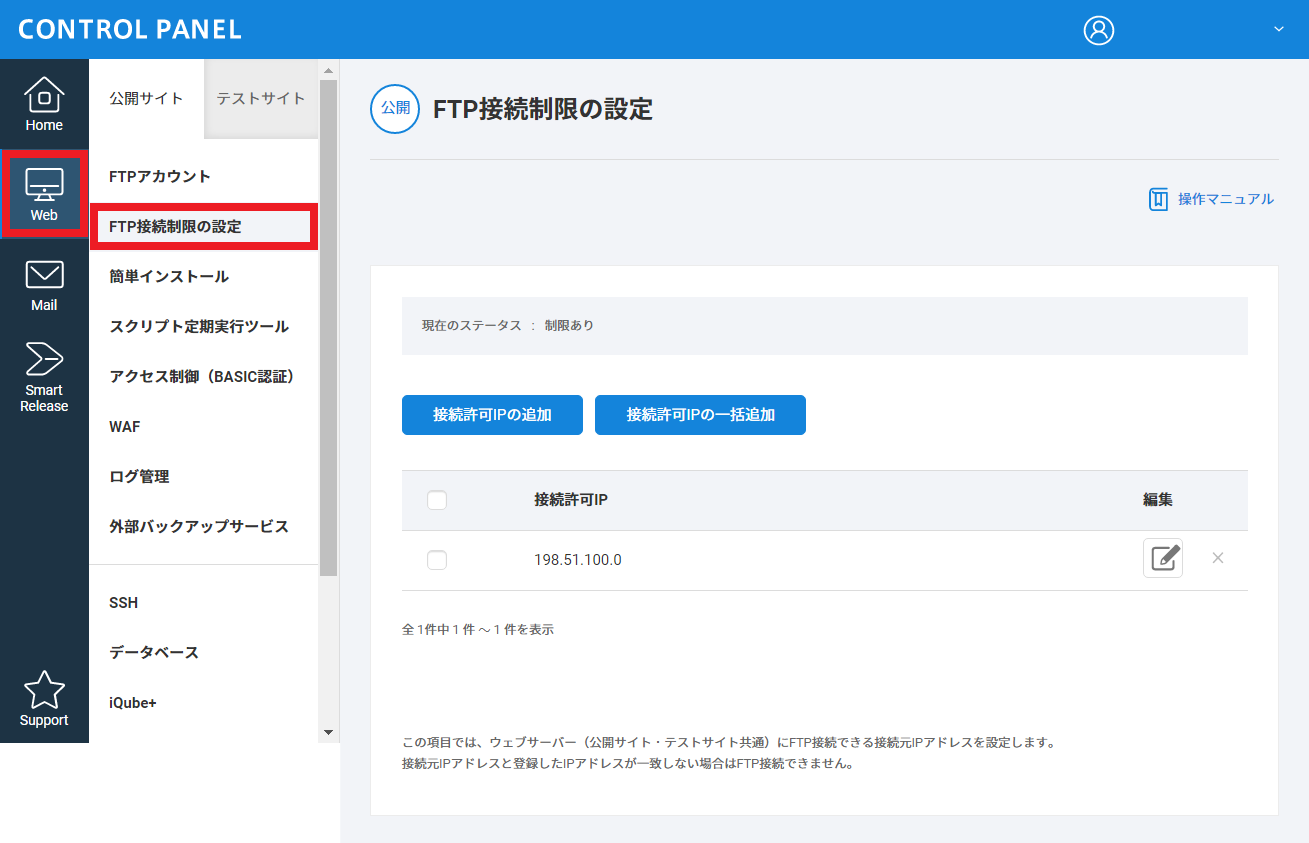Screen dimensions: 1309x843
Task: Open Smart Release section
Action: [x=44, y=375]
